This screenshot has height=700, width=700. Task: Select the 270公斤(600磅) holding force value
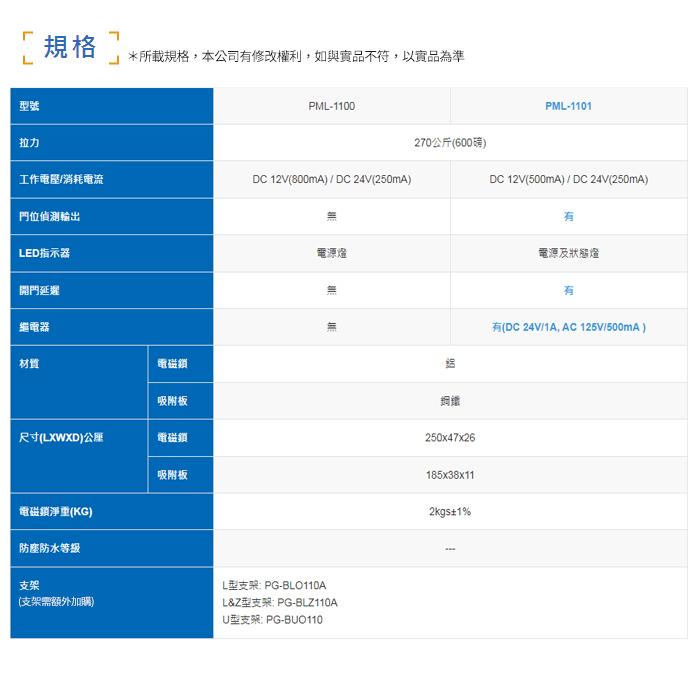coord(450,143)
